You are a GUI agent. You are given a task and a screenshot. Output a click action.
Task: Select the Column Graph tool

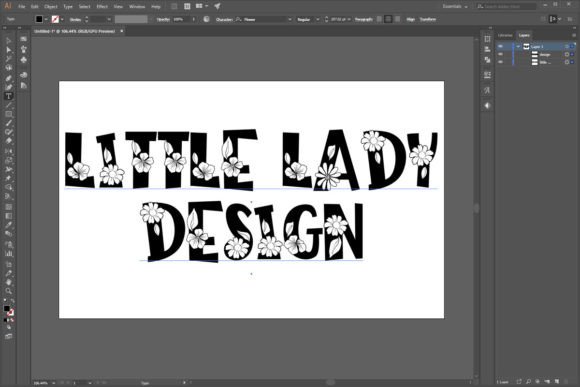(8, 254)
